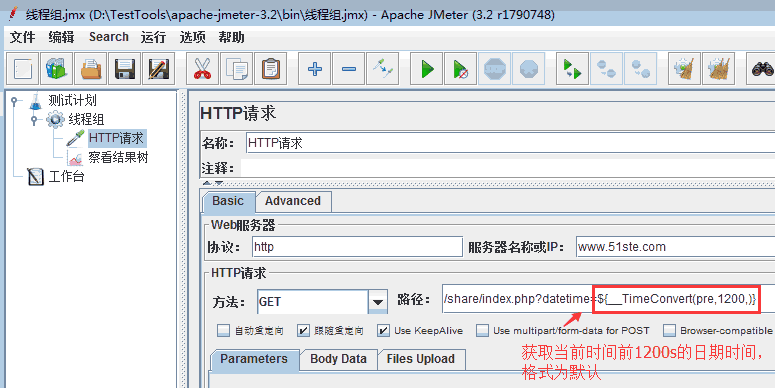Click the Toggle enable/disable icon
The height and width of the screenshot is (388, 775).
pyautogui.click(x=383, y=69)
